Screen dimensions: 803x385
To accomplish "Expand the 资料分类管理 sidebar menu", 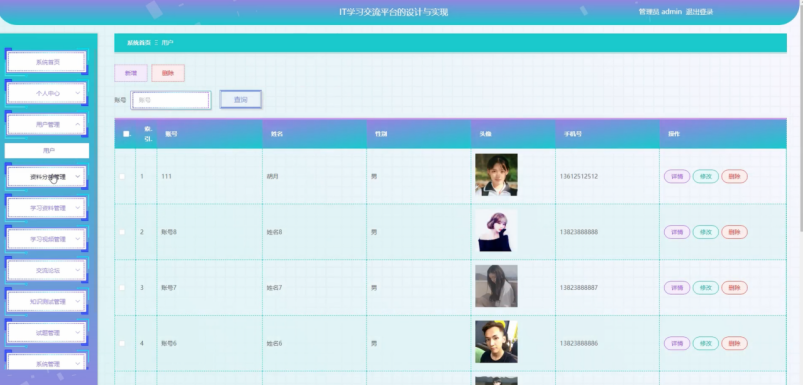I will (47, 177).
